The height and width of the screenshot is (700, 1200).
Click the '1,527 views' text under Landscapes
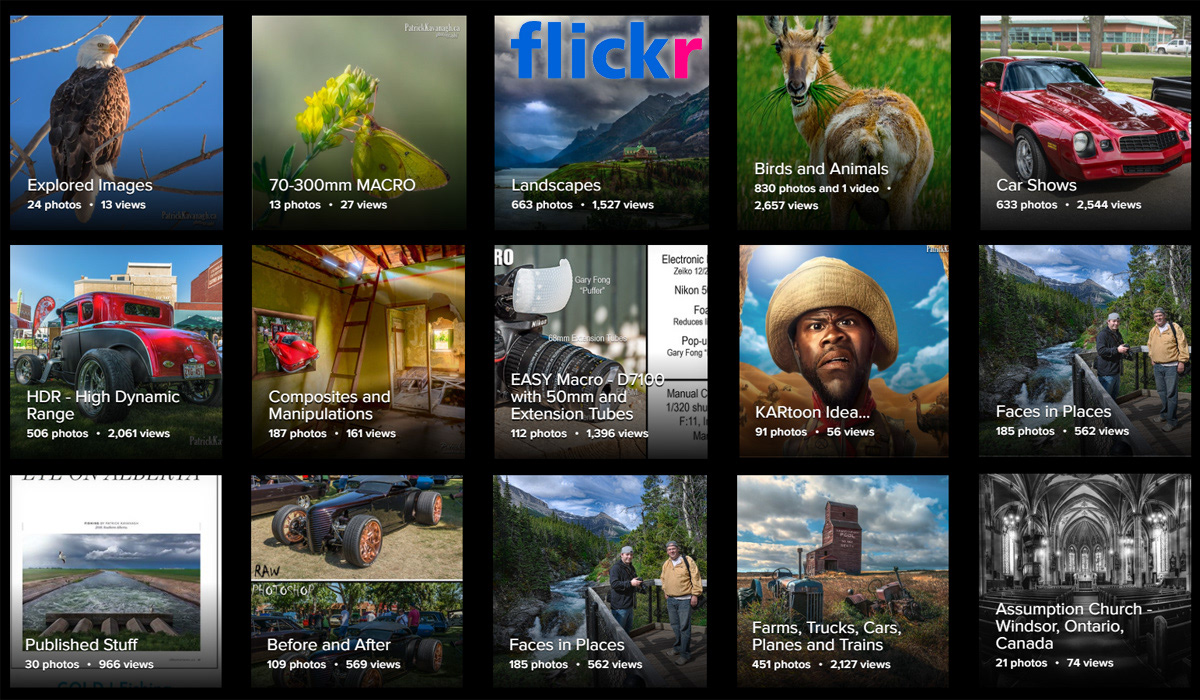click(x=623, y=205)
